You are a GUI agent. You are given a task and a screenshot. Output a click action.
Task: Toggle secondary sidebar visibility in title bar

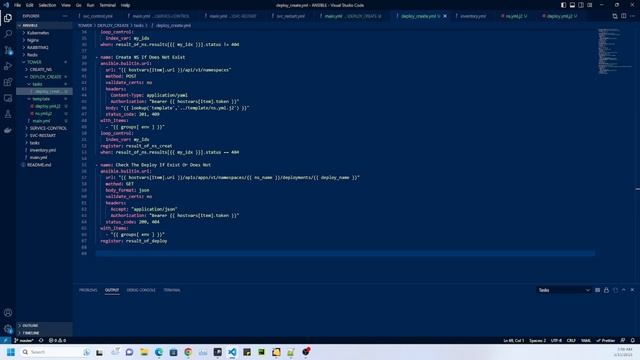click(x=581, y=5)
